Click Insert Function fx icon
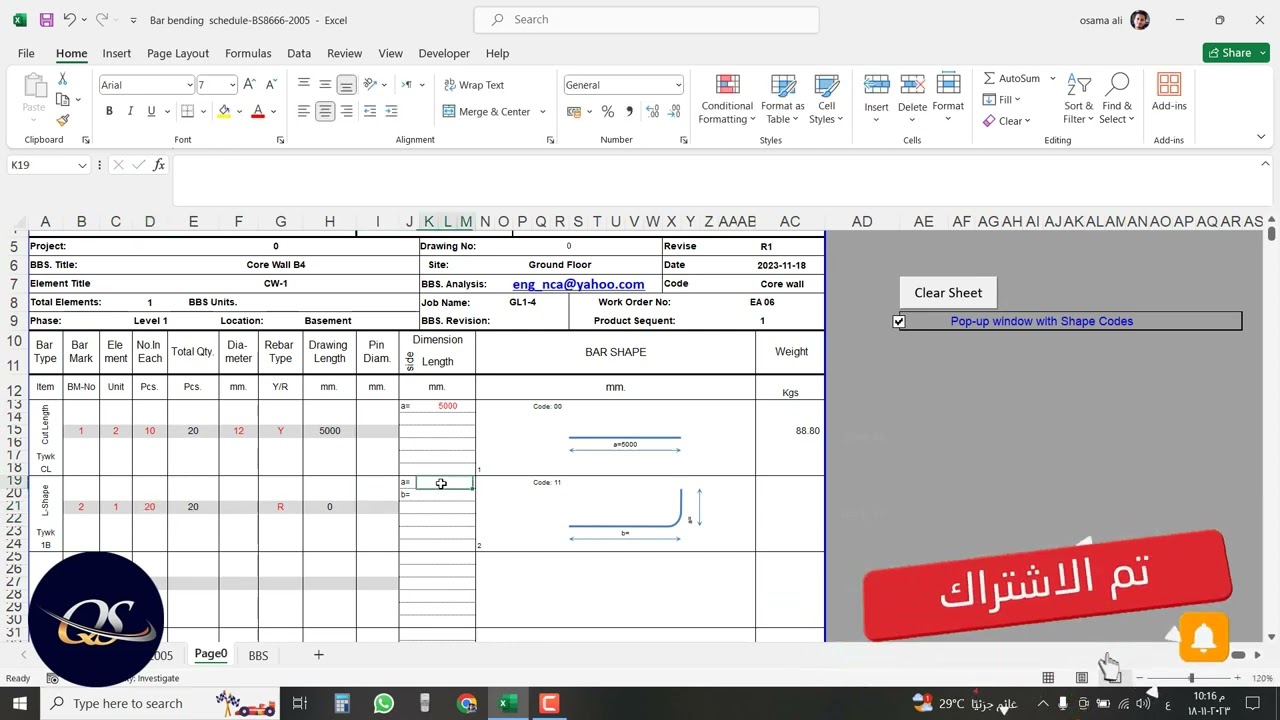This screenshot has width=1280, height=720. [159, 165]
